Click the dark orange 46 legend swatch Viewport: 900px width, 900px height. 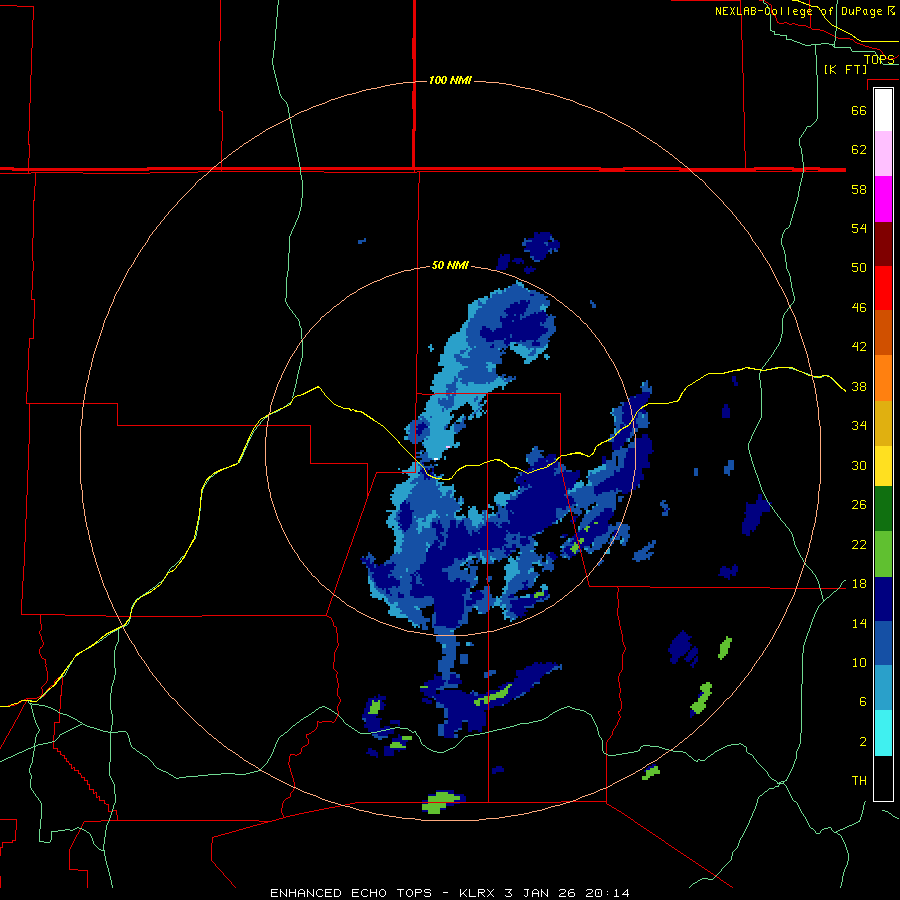click(883, 332)
